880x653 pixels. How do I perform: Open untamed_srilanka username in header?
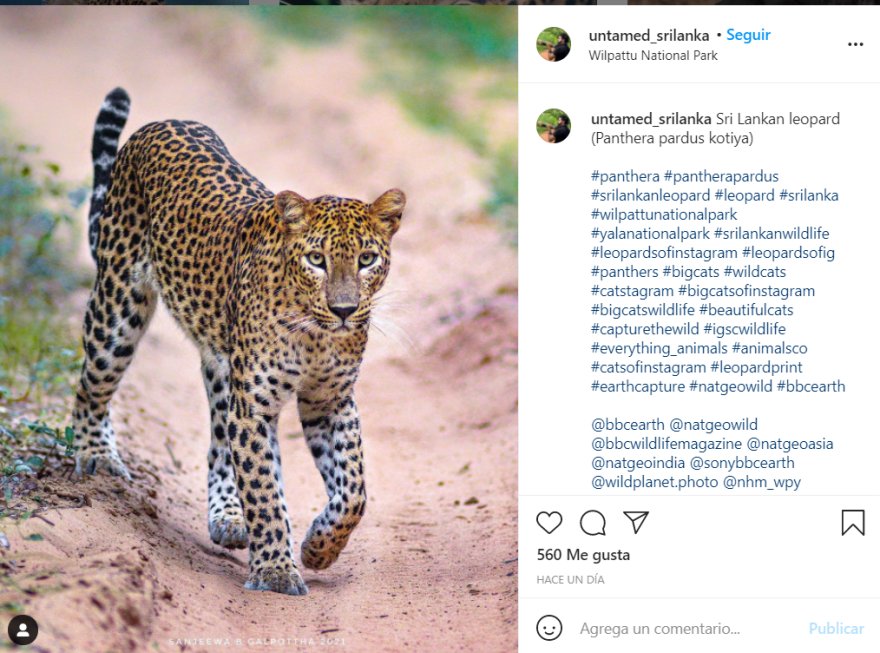[x=648, y=35]
